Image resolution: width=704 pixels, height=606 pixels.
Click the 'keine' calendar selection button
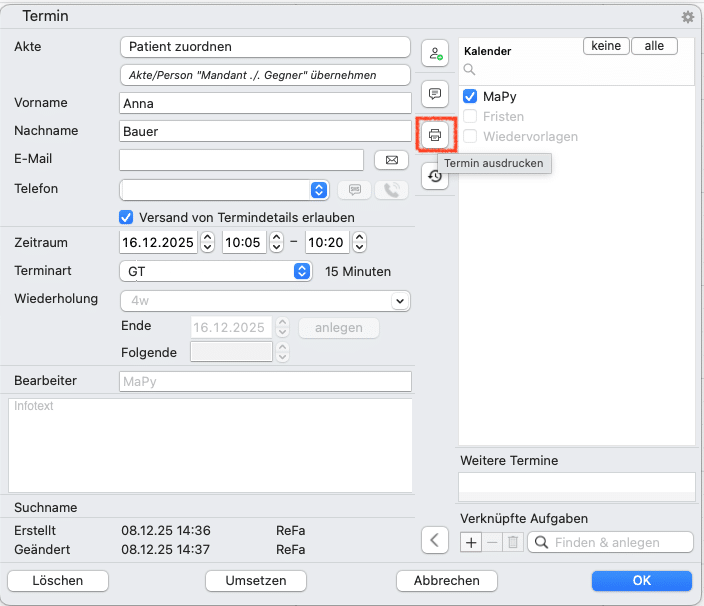click(606, 46)
